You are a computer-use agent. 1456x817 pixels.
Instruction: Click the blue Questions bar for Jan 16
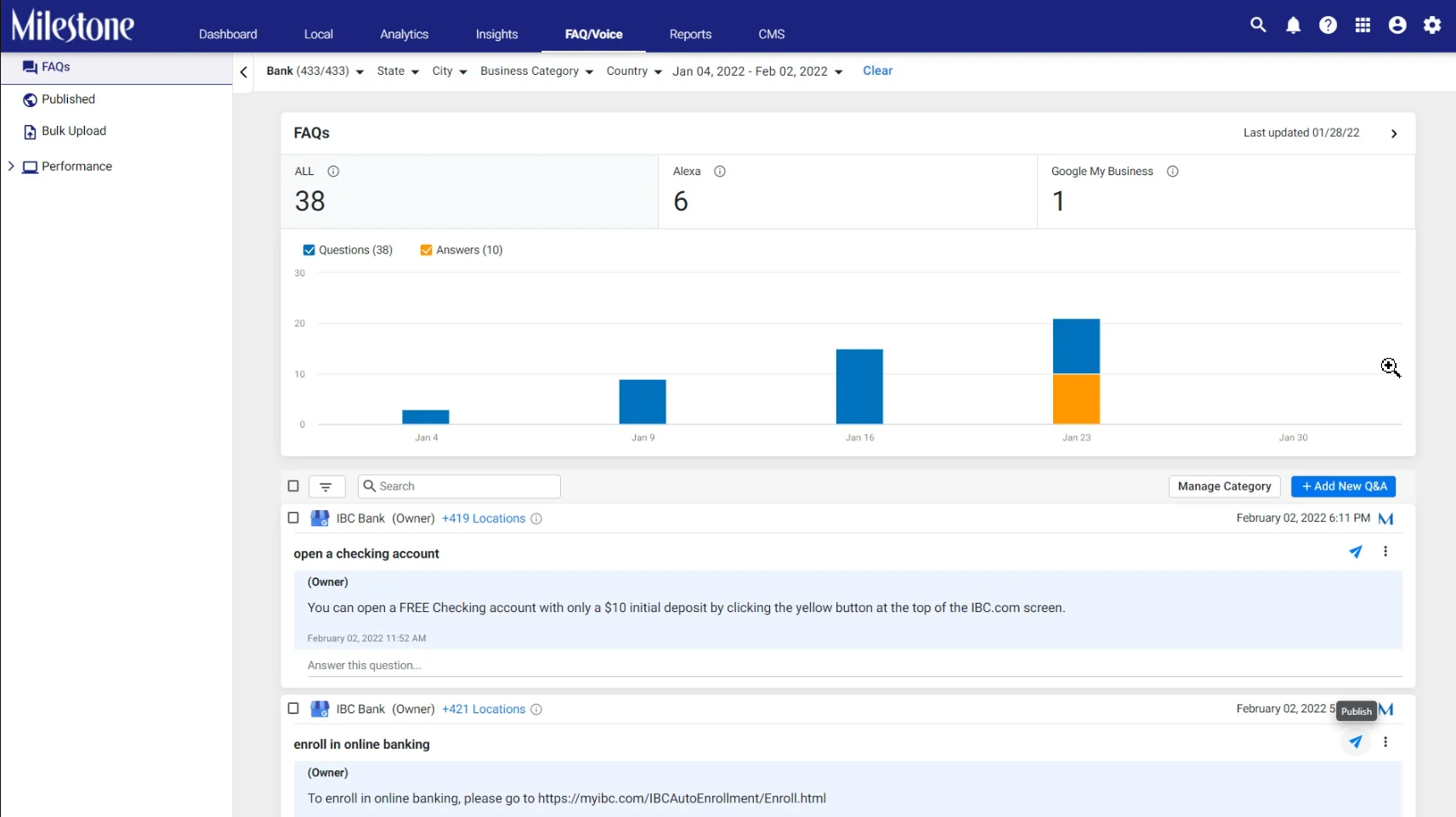tap(859, 386)
